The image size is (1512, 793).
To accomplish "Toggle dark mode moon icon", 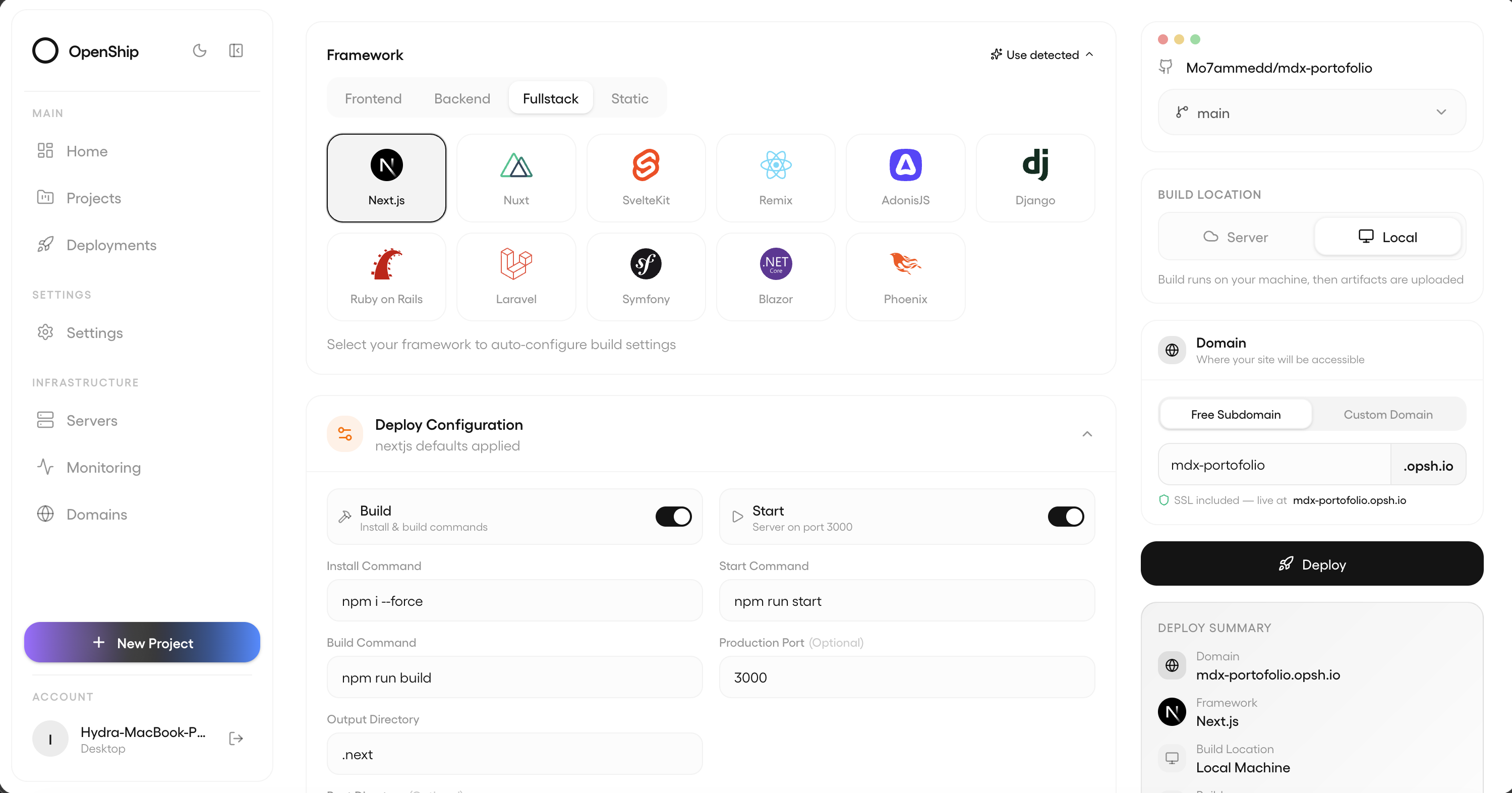I will 200,50.
